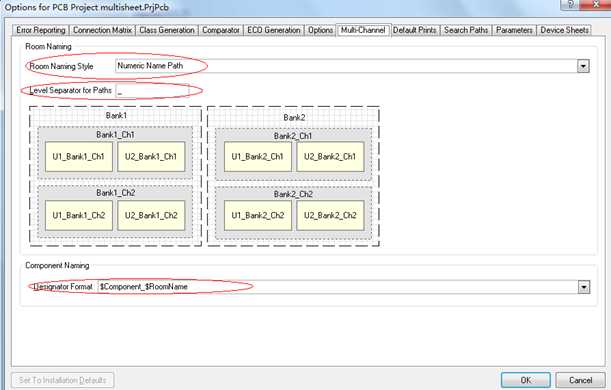Close the Options for PCB Project dialog
The width and height of the screenshot is (611, 390).
(595, 4)
